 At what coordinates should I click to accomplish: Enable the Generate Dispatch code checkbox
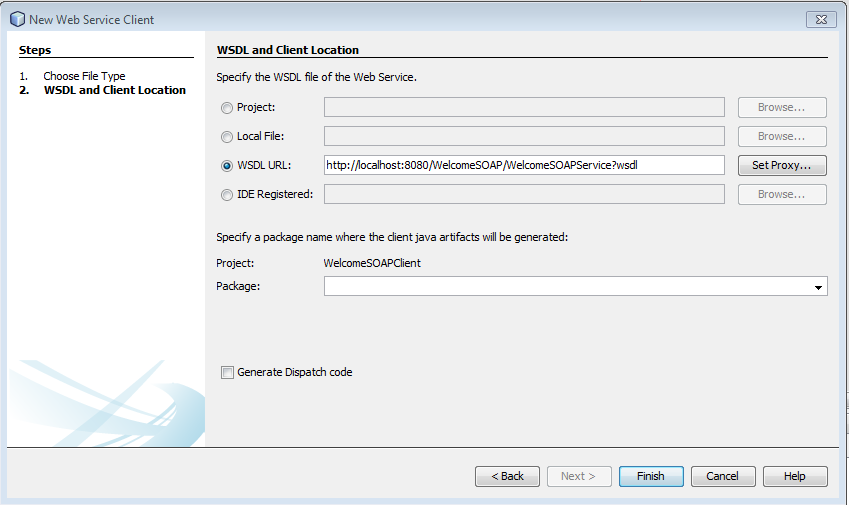coord(228,373)
